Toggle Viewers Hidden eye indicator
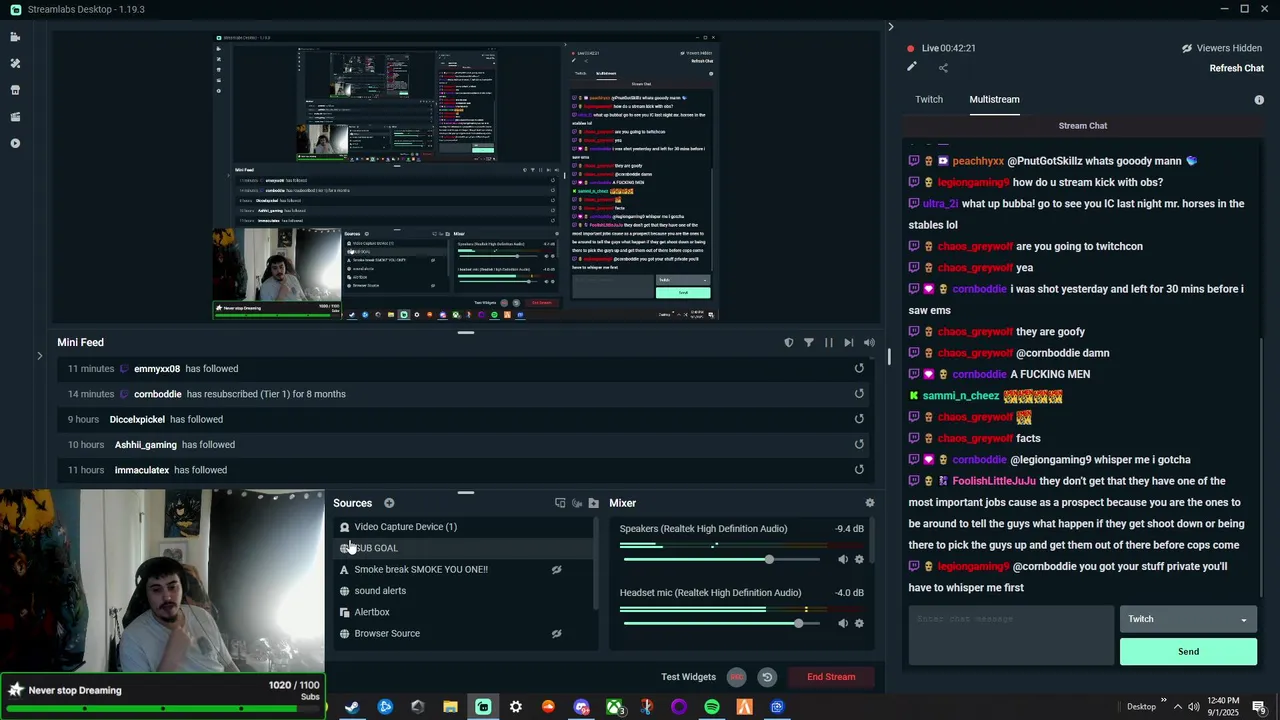The width and height of the screenshot is (1280, 720). (1187, 48)
